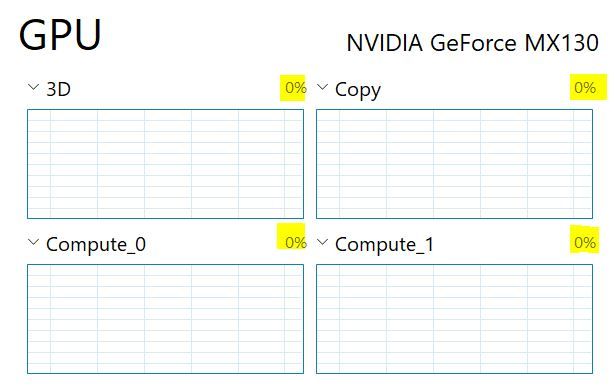Click the Copy engine label
The width and height of the screenshot is (616, 391).
coord(358,90)
